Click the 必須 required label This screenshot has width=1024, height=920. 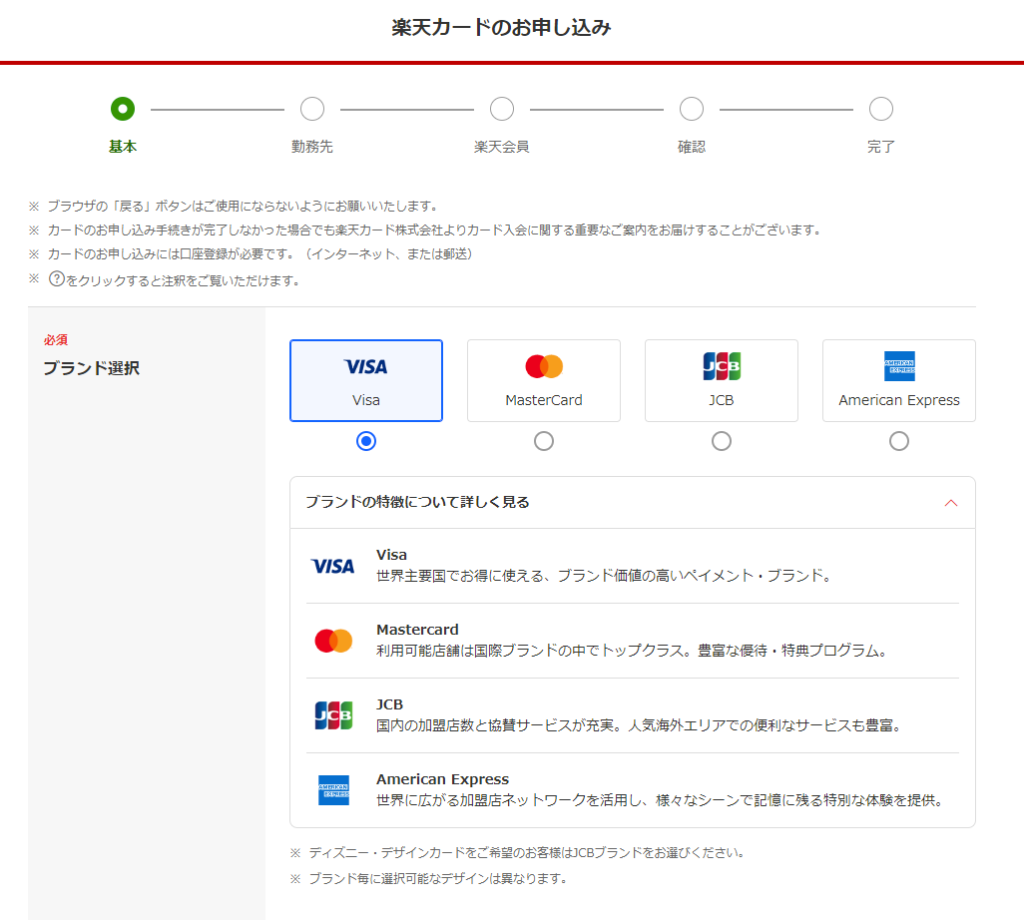coord(56,340)
